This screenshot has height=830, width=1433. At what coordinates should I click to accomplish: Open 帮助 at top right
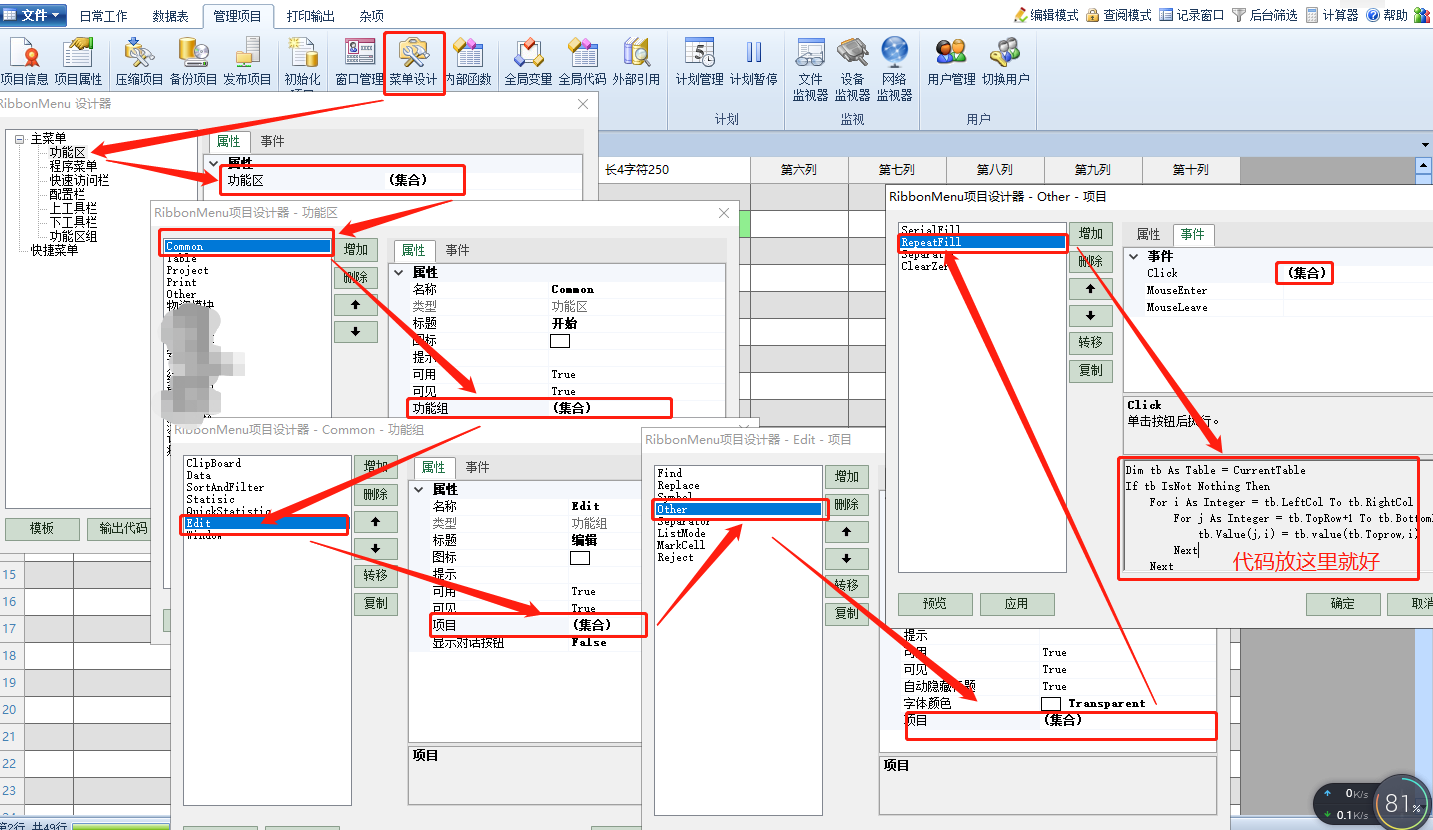(x=1389, y=15)
